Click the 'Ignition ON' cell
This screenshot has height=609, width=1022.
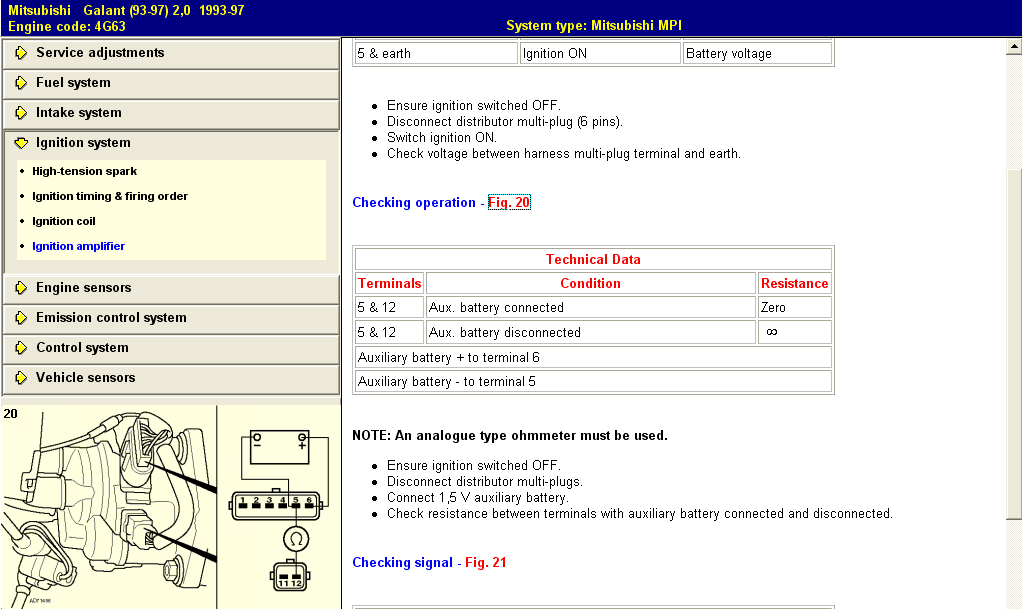coord(600,53)
